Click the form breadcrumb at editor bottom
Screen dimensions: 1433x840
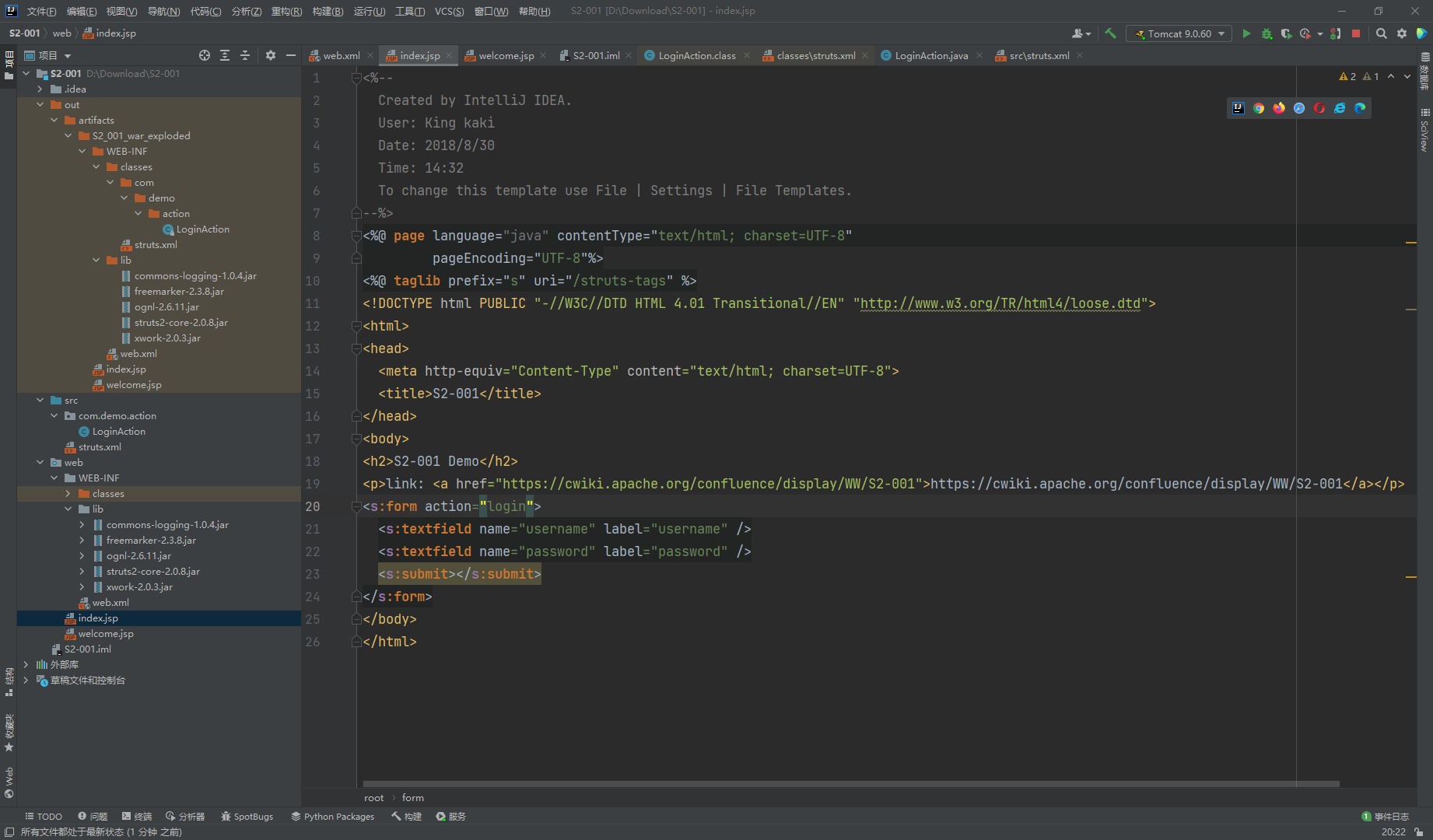click(413, 797)
